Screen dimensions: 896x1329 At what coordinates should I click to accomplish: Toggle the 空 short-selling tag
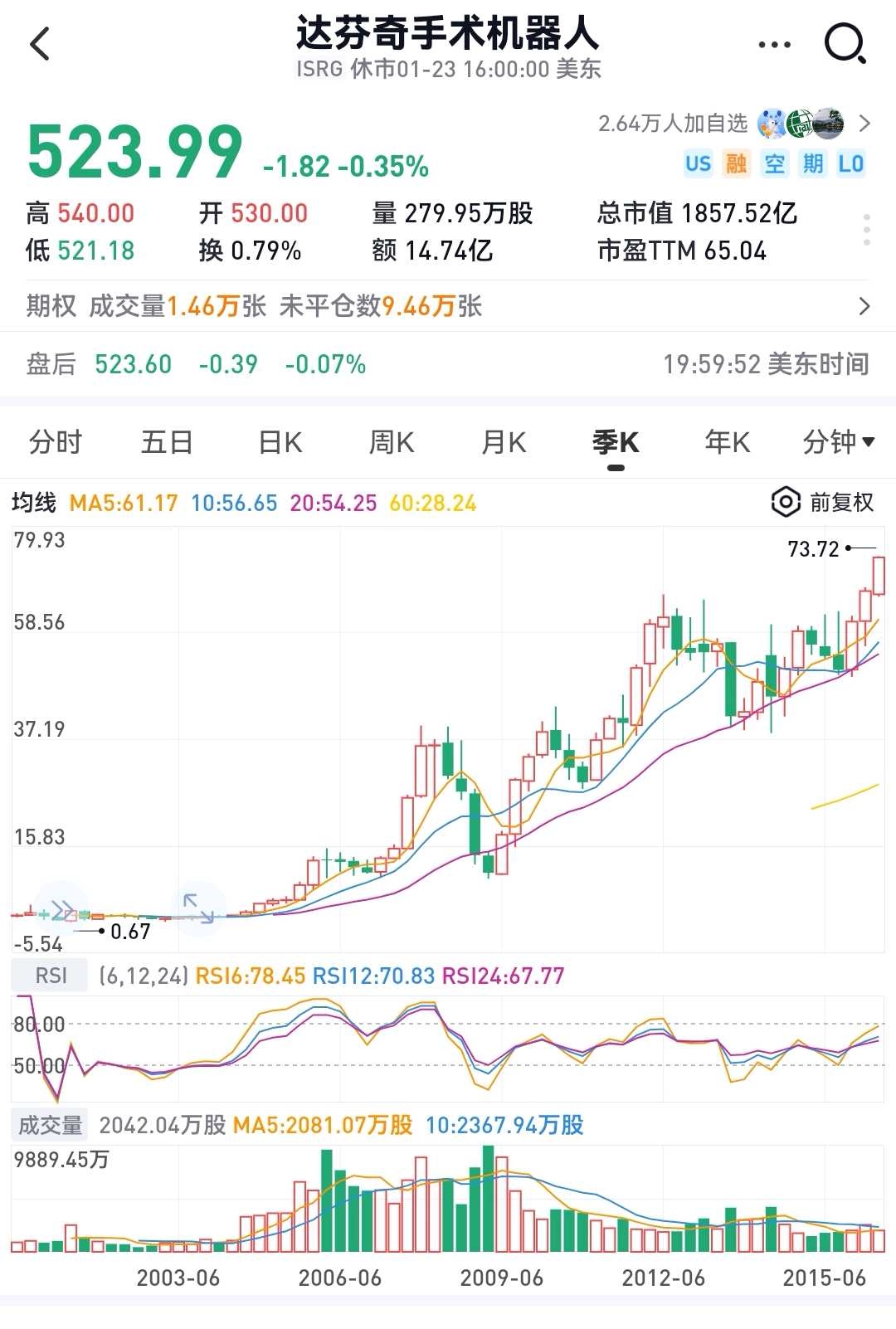click(x=774, y=163)
